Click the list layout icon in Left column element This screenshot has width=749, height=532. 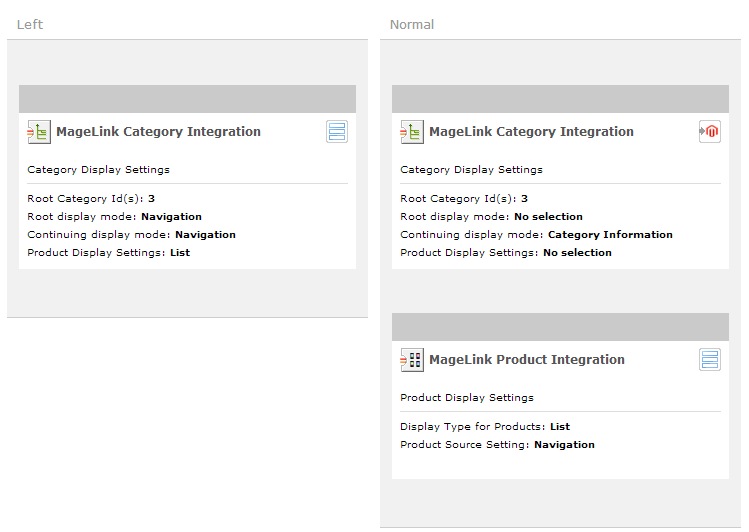tap(337, 132)
